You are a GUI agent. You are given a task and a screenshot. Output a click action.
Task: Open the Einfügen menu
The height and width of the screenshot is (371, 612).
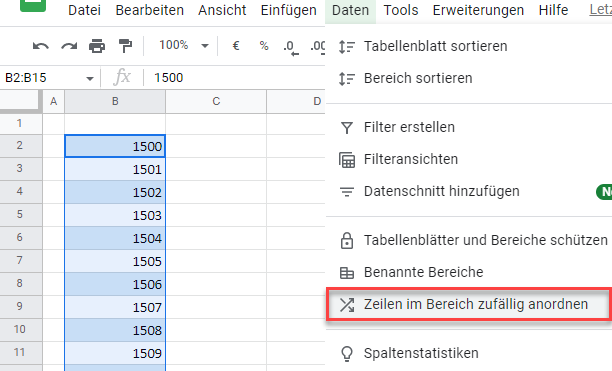pos(288,10)
